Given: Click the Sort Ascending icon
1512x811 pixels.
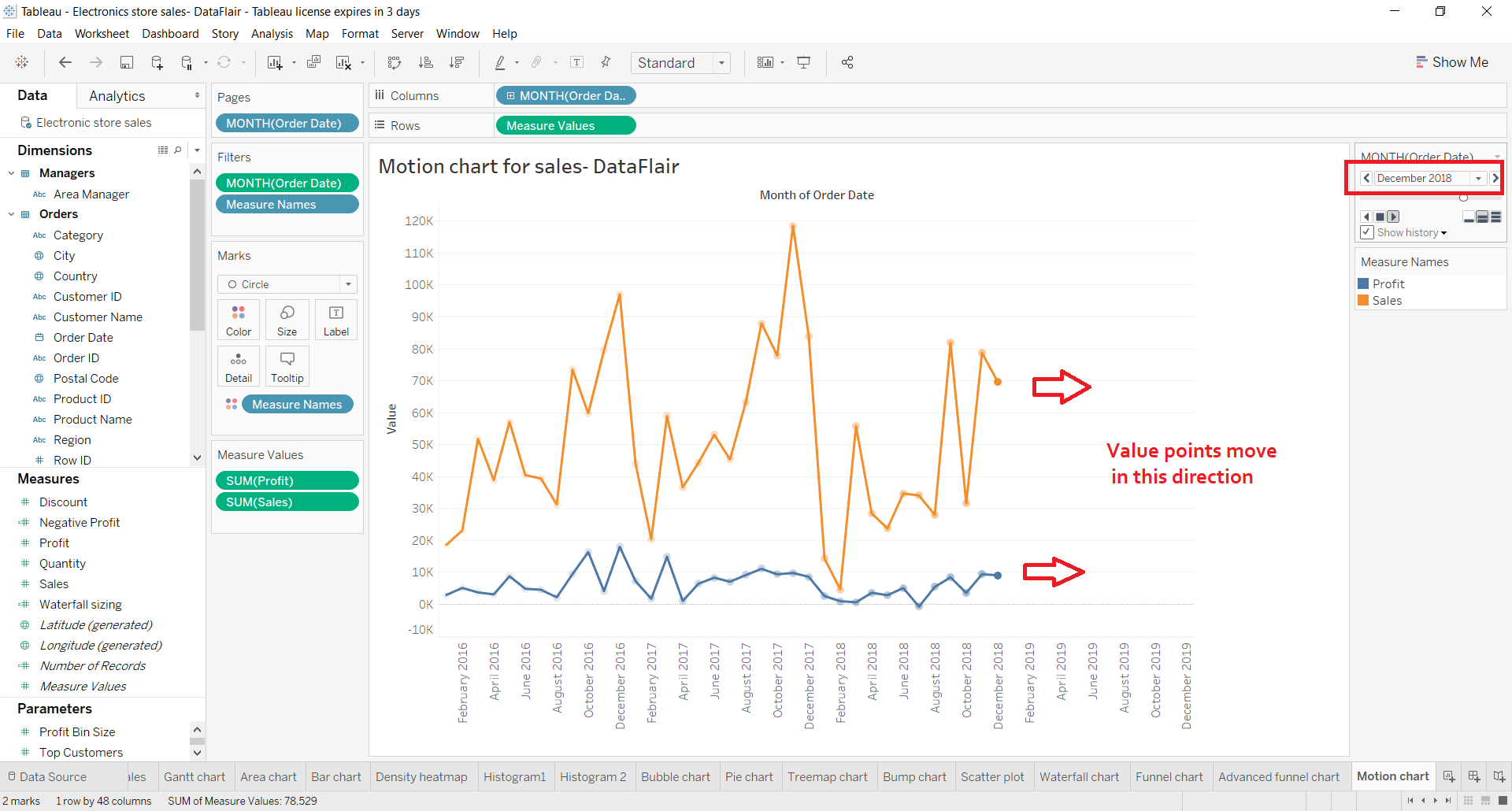Looking at the screenshot, I should point(426,62).
